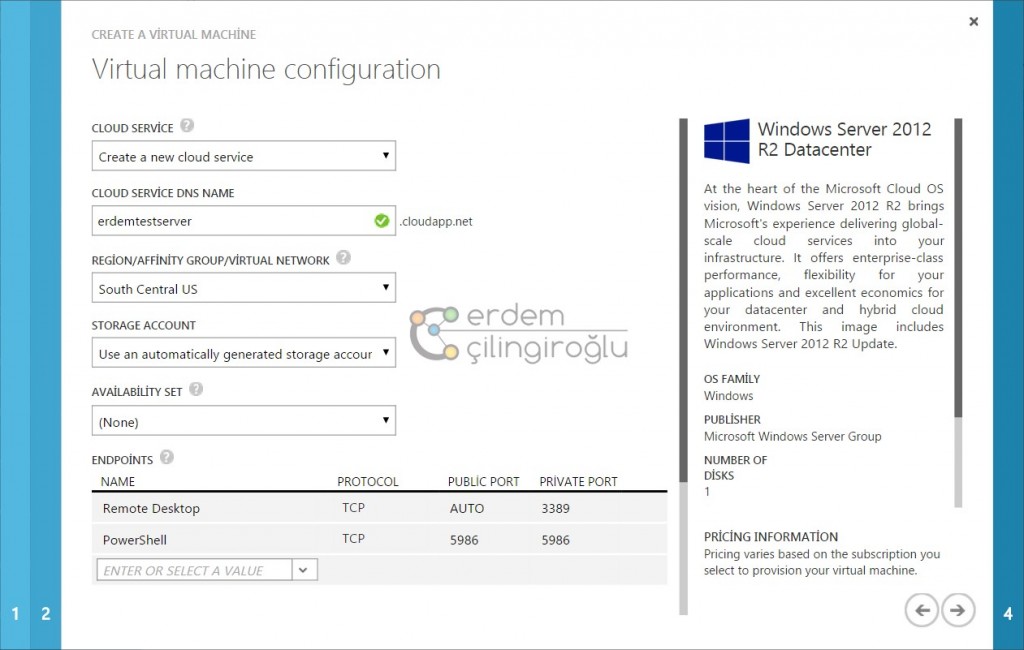Jump to wizard step 1
This screenshot has width=1024, height=650.
point(15,613)
